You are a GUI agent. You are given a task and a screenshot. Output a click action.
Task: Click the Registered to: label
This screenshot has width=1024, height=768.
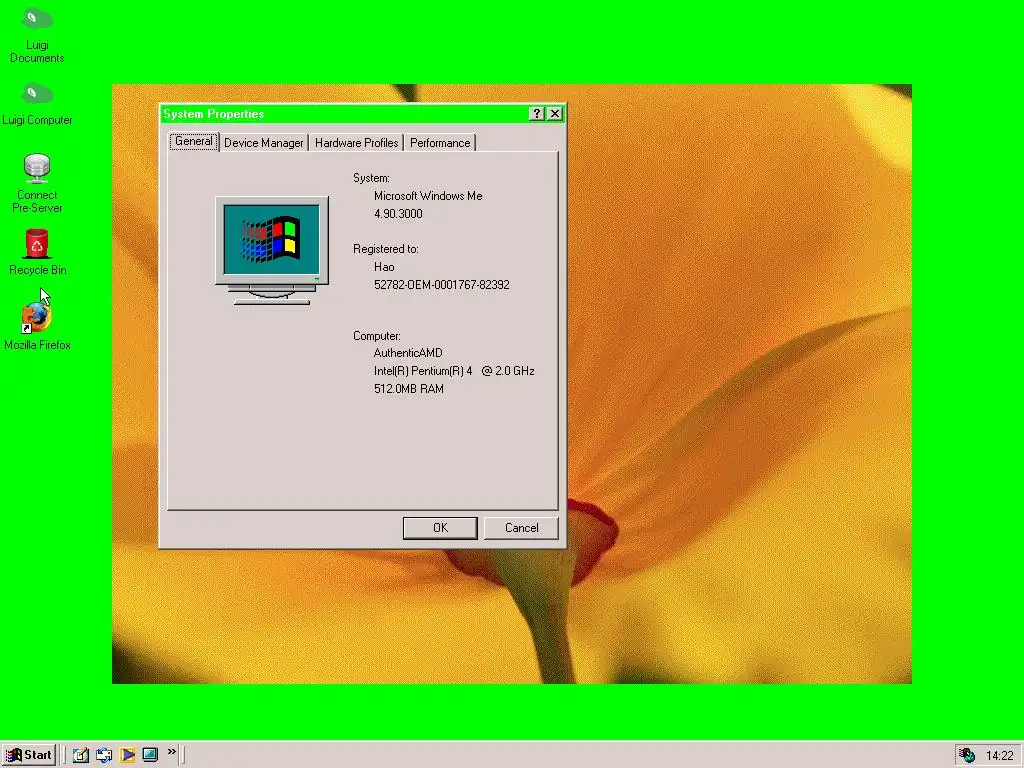pos(386,249)
